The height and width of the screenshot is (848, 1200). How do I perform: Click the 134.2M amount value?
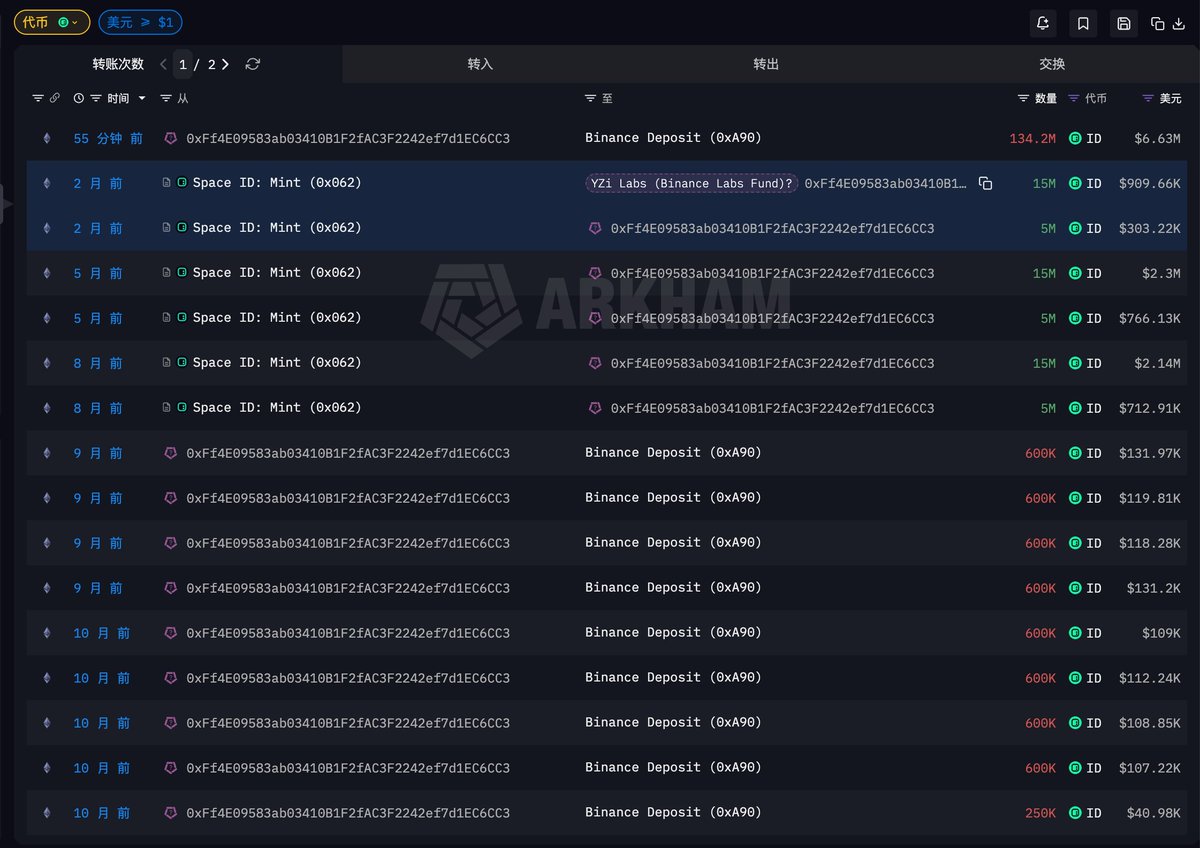(x=1032, y=138)
